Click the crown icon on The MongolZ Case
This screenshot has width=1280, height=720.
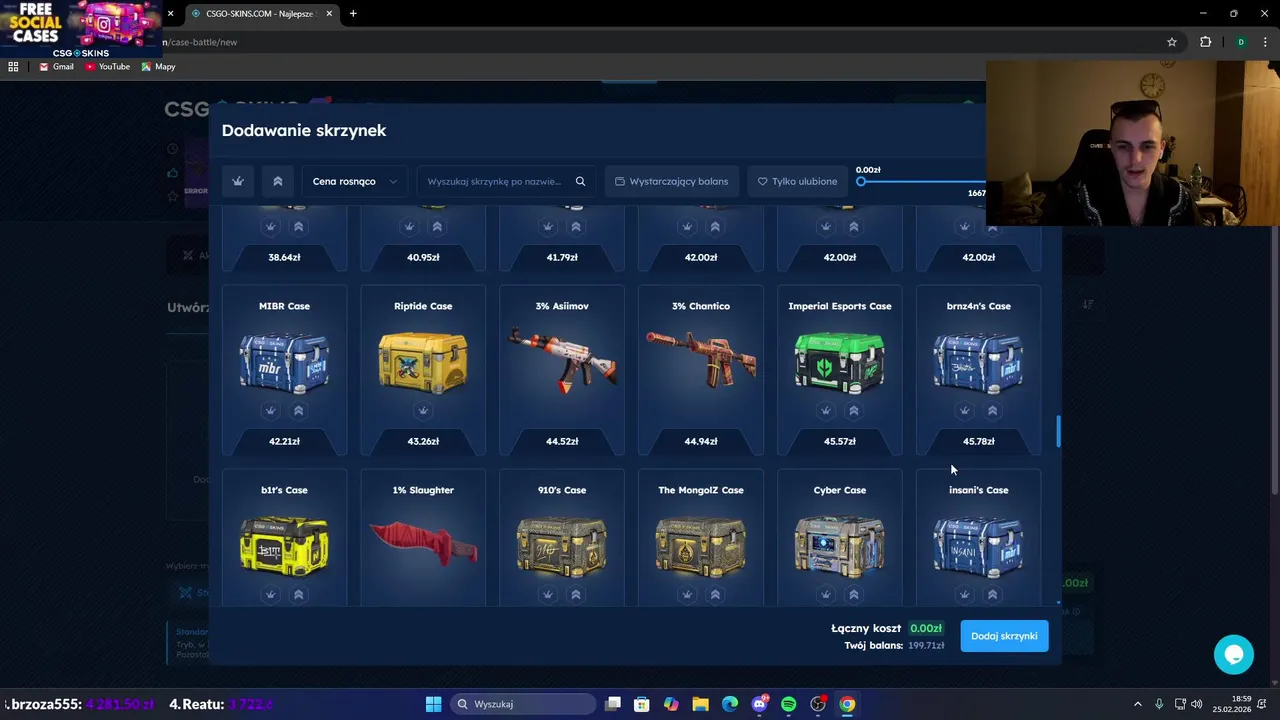tap(686, 594)
